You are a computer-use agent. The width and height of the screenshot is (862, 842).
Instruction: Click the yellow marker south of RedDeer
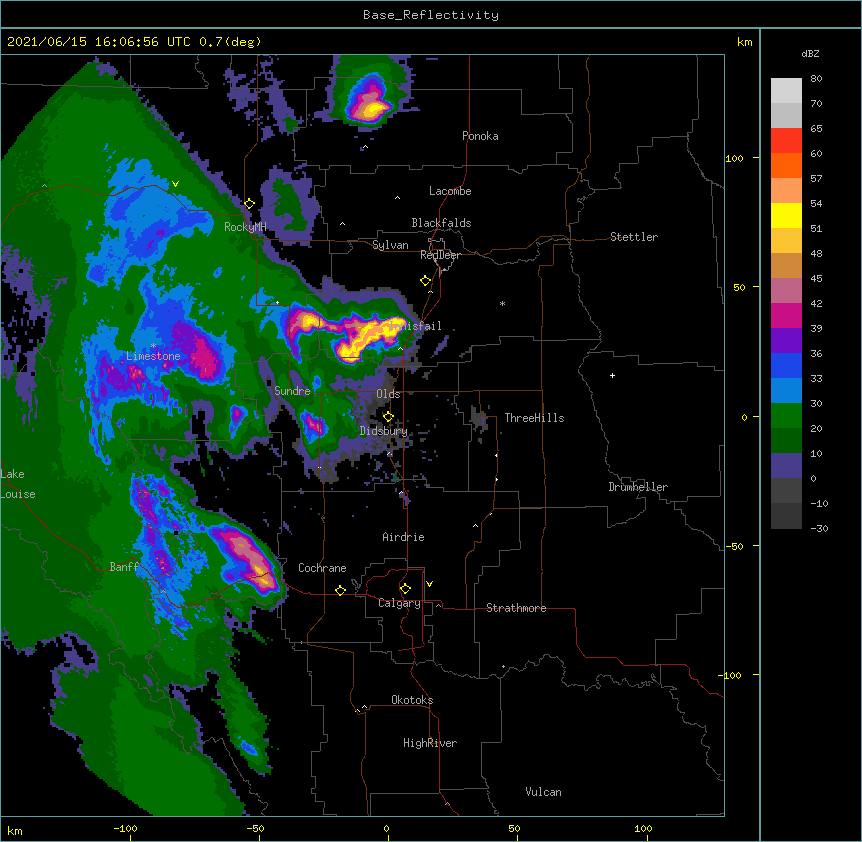click(x=425, y=281)
